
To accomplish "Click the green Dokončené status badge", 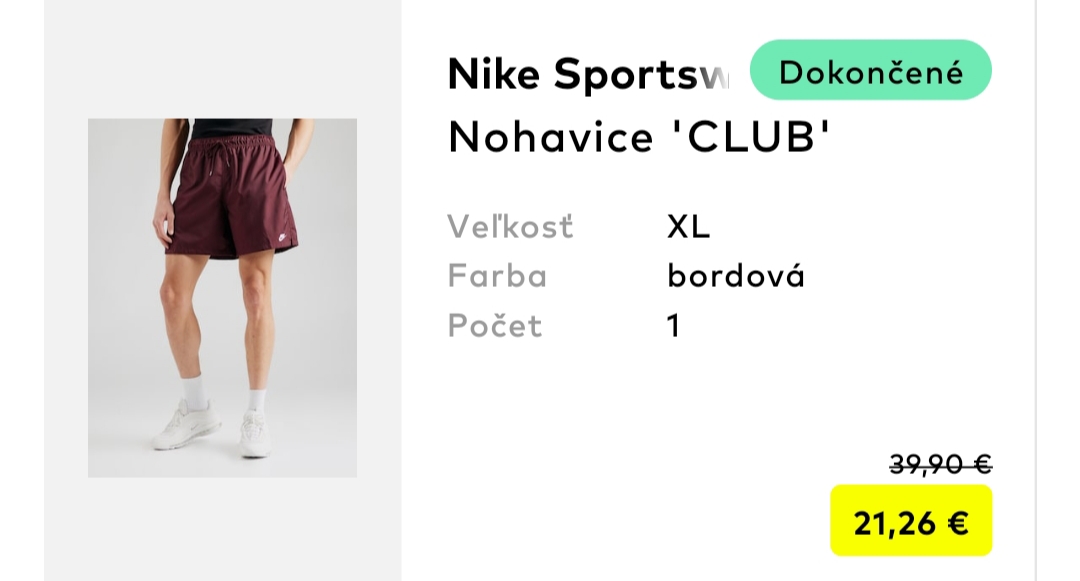I will pos(870,71).
